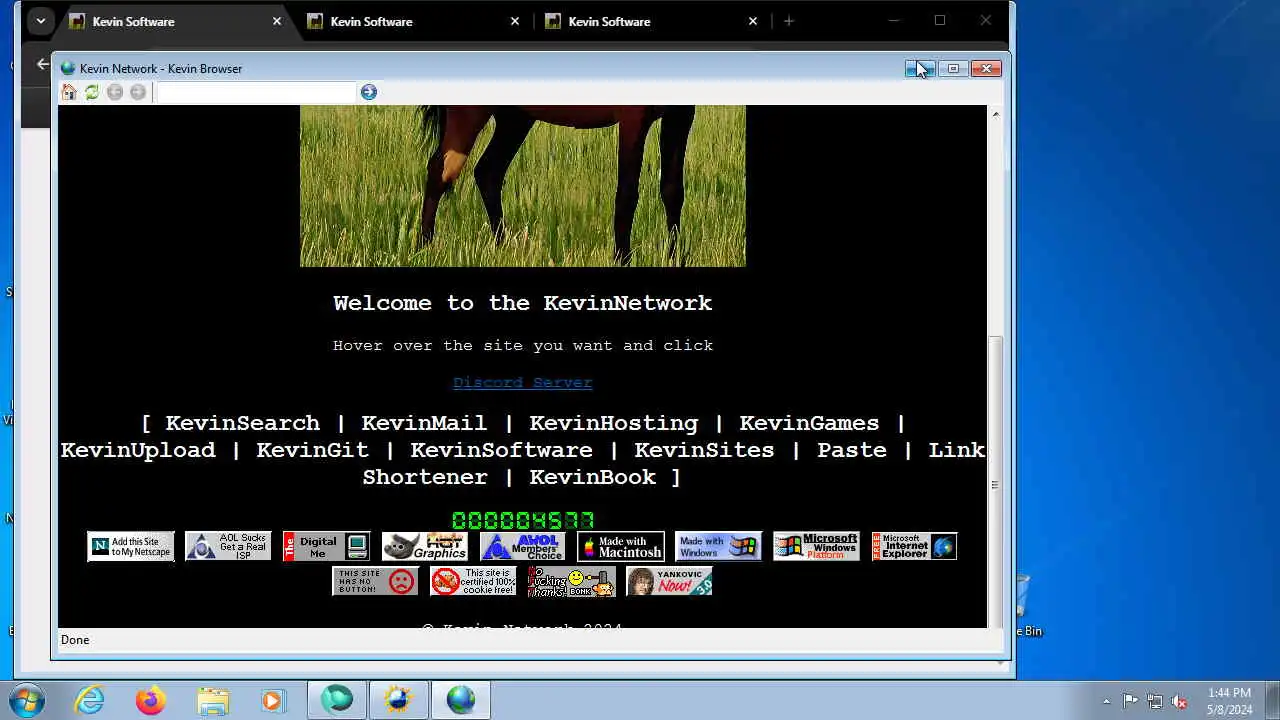Click the back arrow in the background browser
This screenshot has width=1280, height=720.
tap(42, 64)
